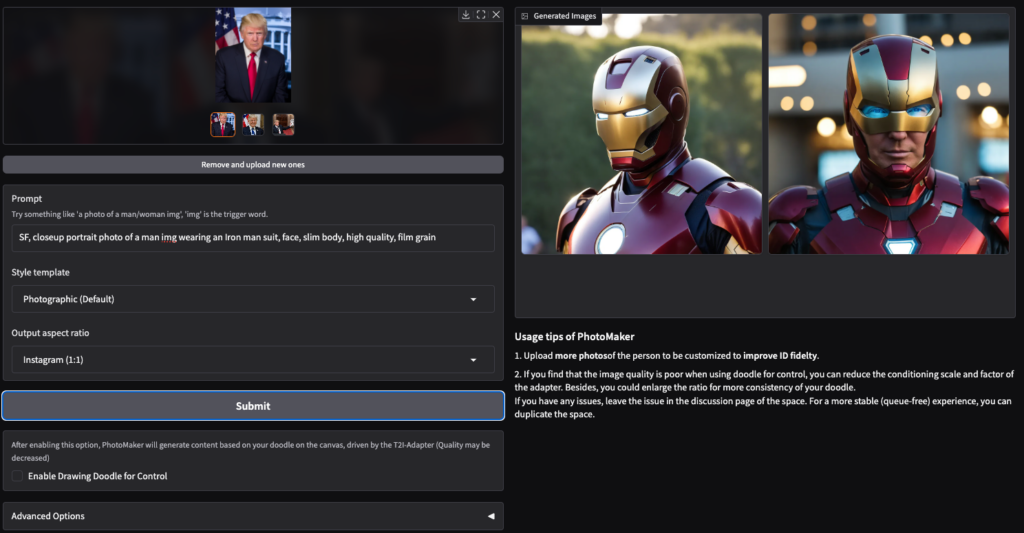Click the Advanced Options triangle arrow
This screenshot has height=533, width=1024.
click(490, 516)
